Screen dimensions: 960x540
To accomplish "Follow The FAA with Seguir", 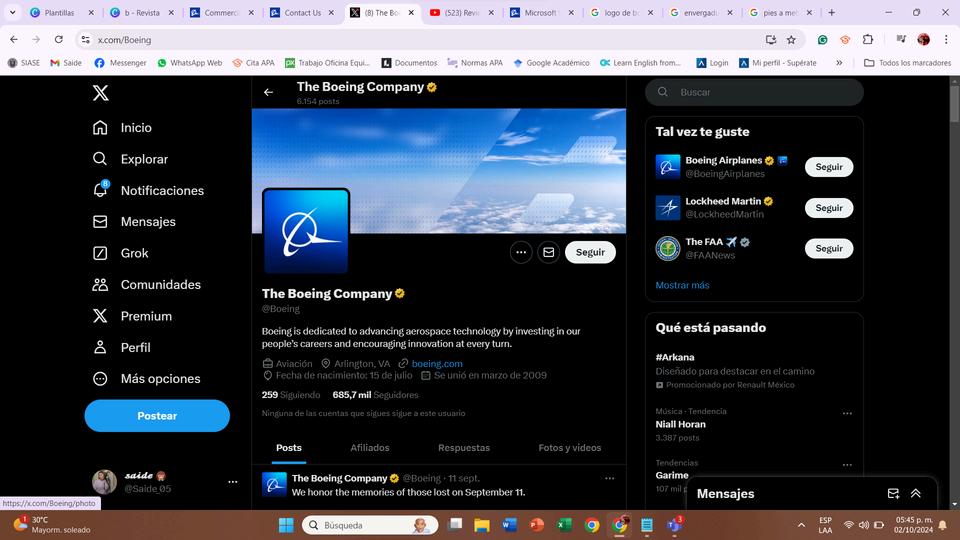I will tap(829, 249).
